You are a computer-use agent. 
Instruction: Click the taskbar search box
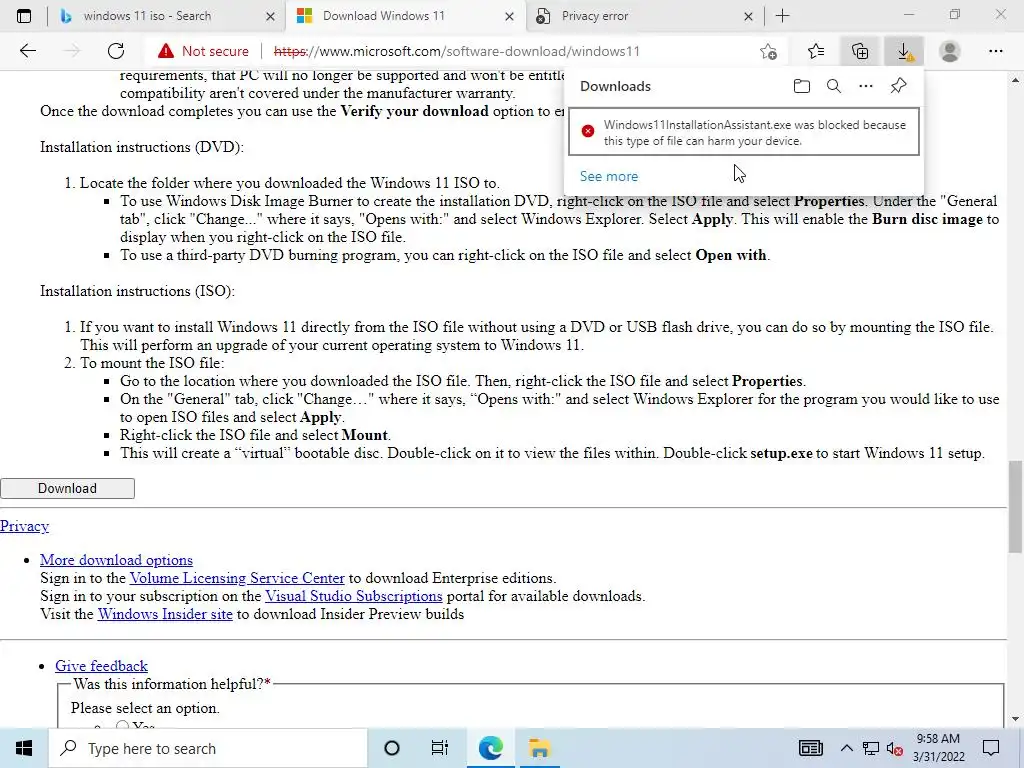pyautogui.click(x=208, y=748)
